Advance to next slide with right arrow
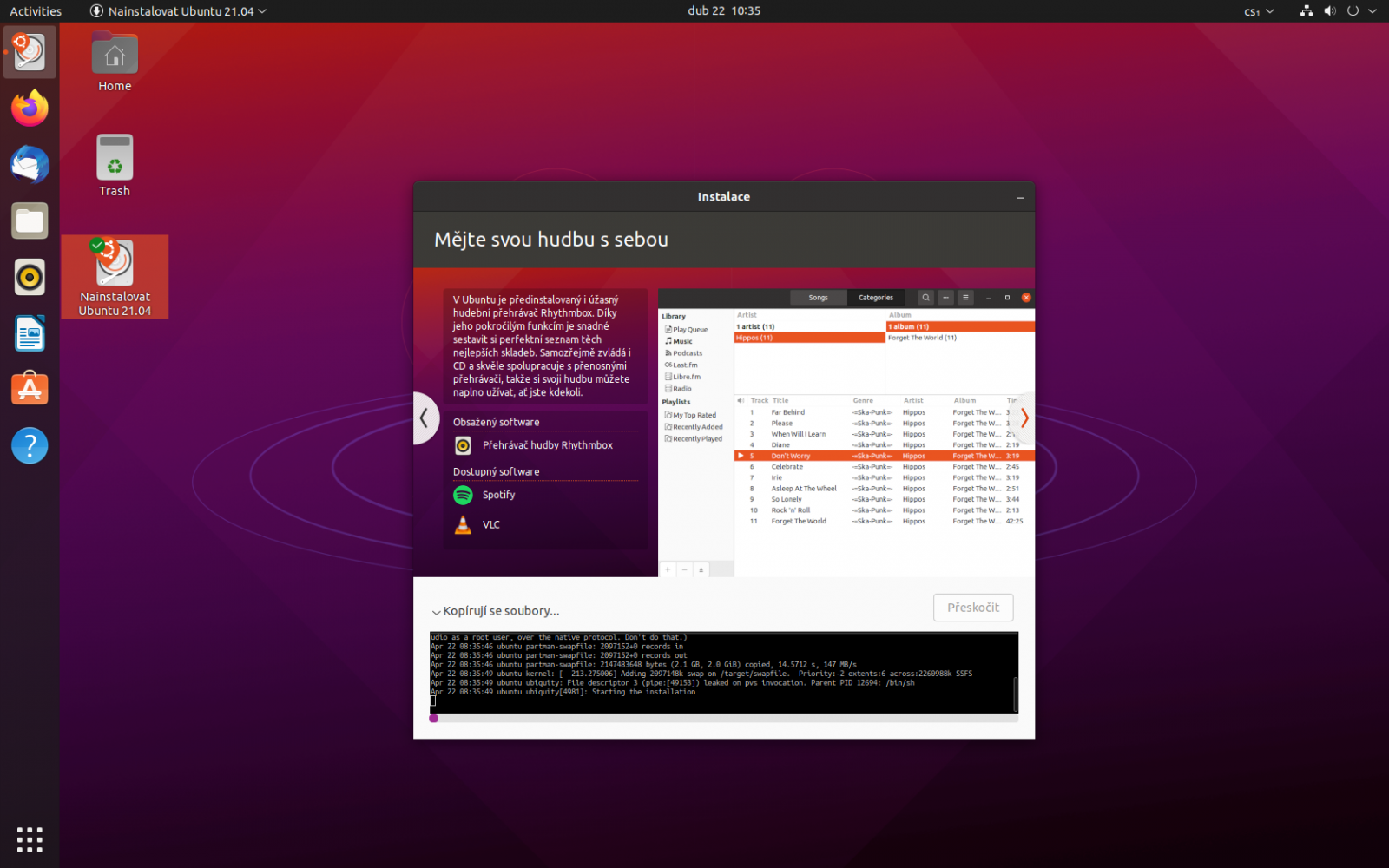 [x=1024, y=418]
